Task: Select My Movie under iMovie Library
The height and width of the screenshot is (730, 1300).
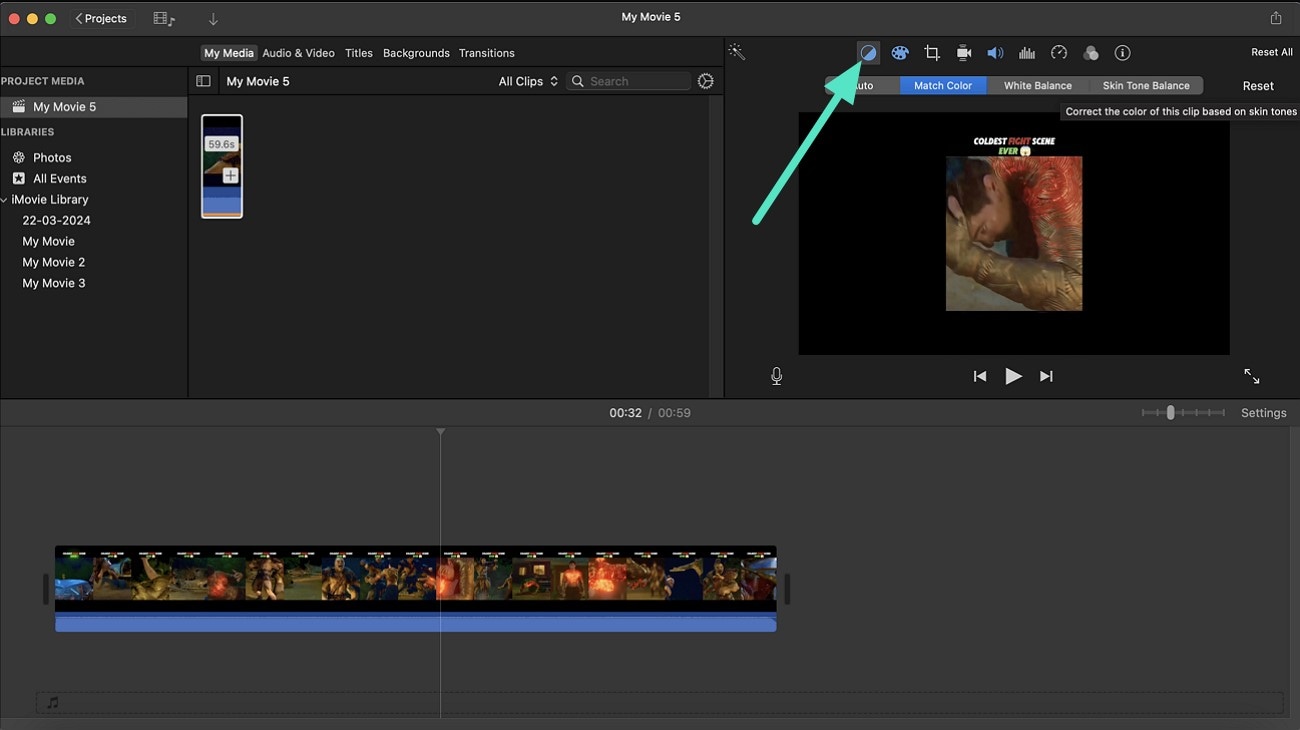Action: pos(49,241)
